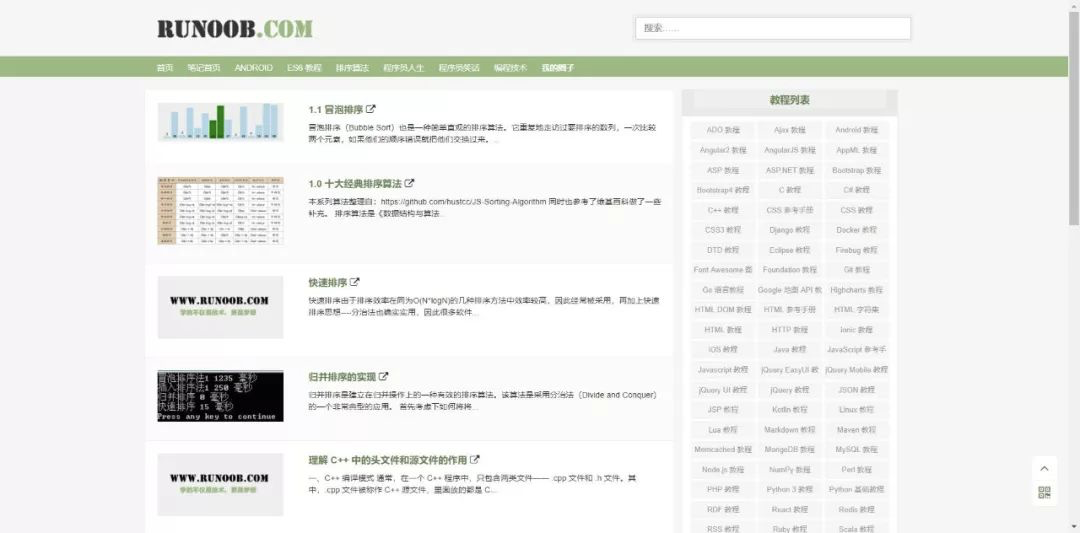Select ES6 教程 in the navigation bar
Viewport: 1080px width, 533px height.
coord(304,67)
